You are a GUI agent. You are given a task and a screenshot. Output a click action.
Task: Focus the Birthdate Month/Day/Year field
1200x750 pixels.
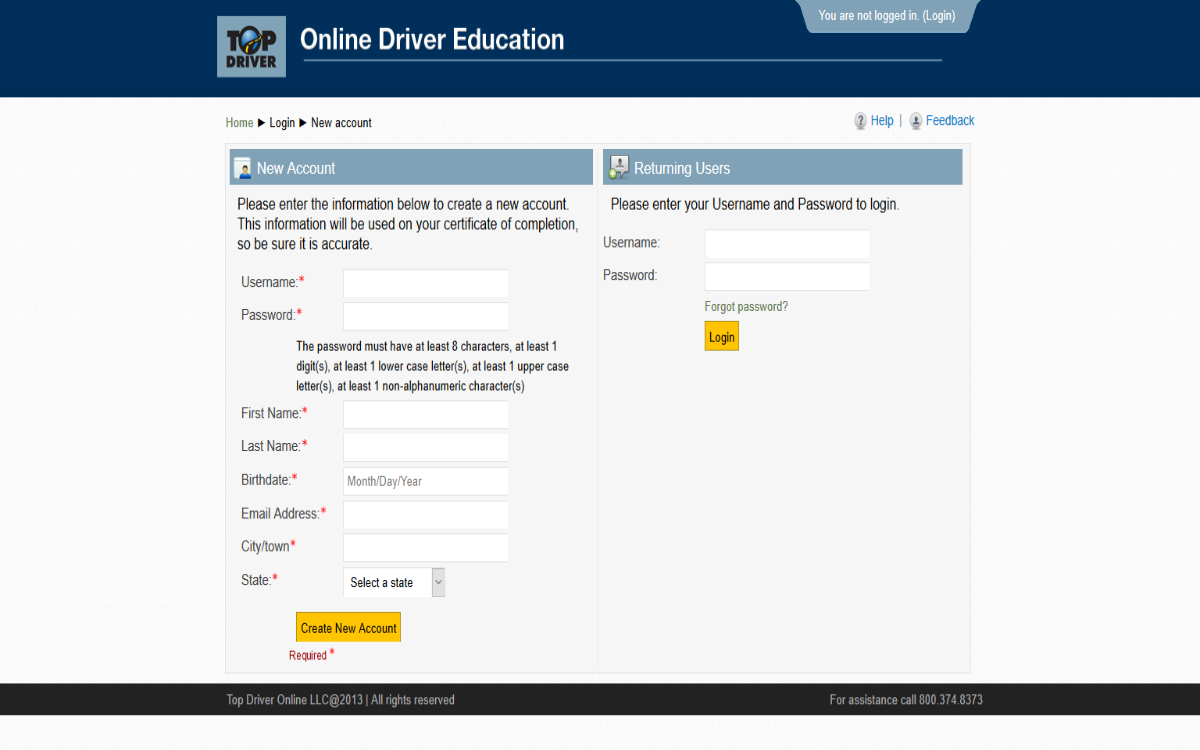(x=426, y=481)
